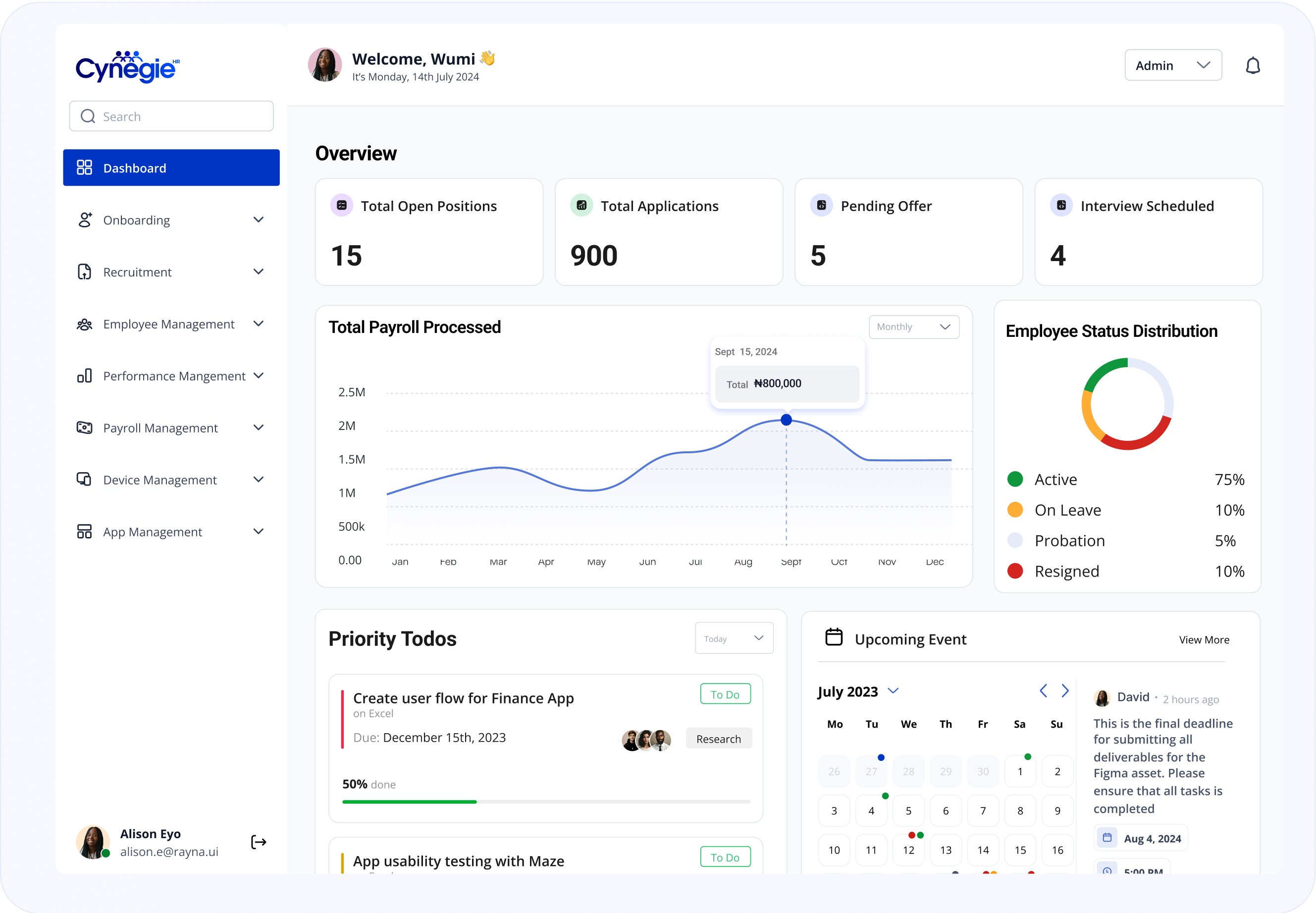Viewport: 1316px width, 913px height.
Task: Toggle next month arrow in calendar
Action: point(1064,691)
